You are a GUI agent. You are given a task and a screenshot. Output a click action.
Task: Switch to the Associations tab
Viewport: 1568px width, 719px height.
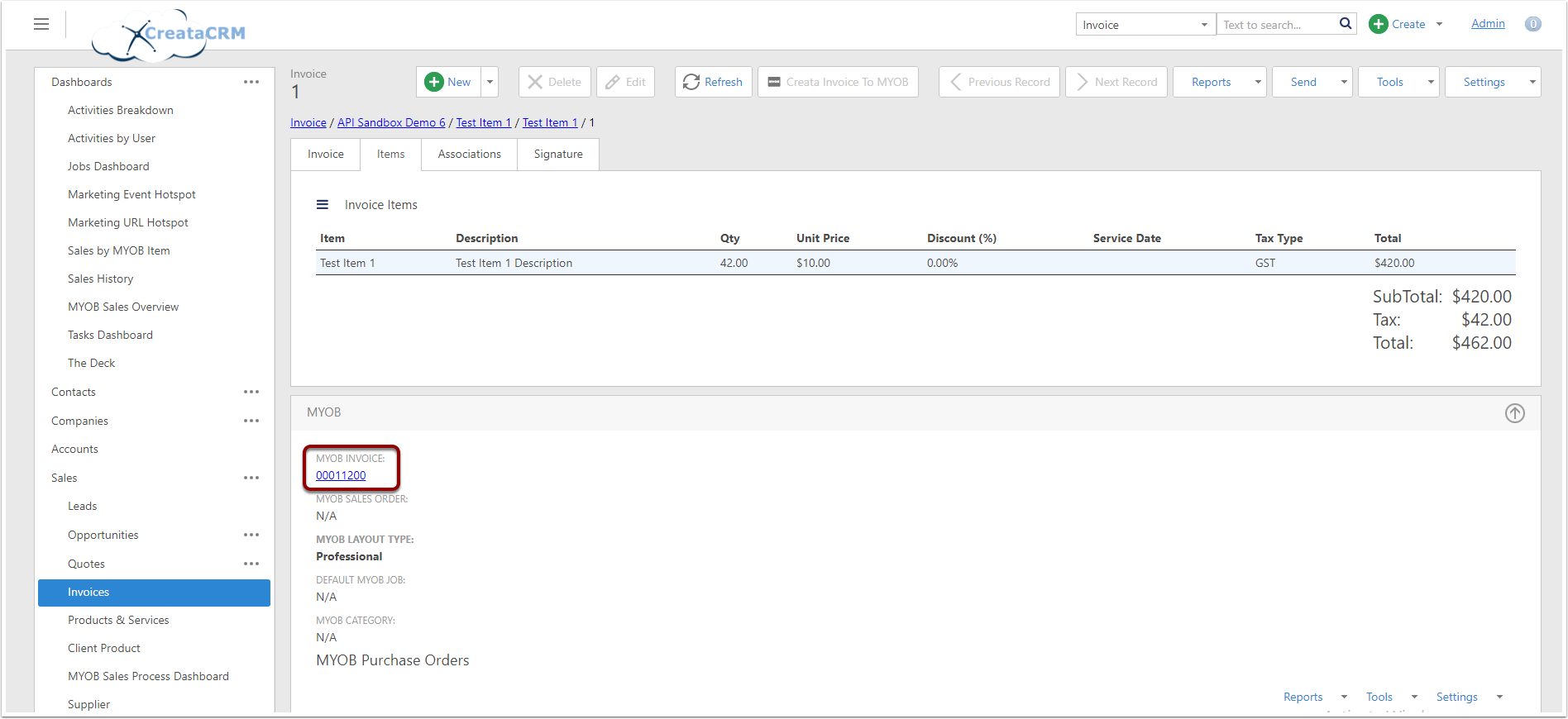[x=470, y=155]
